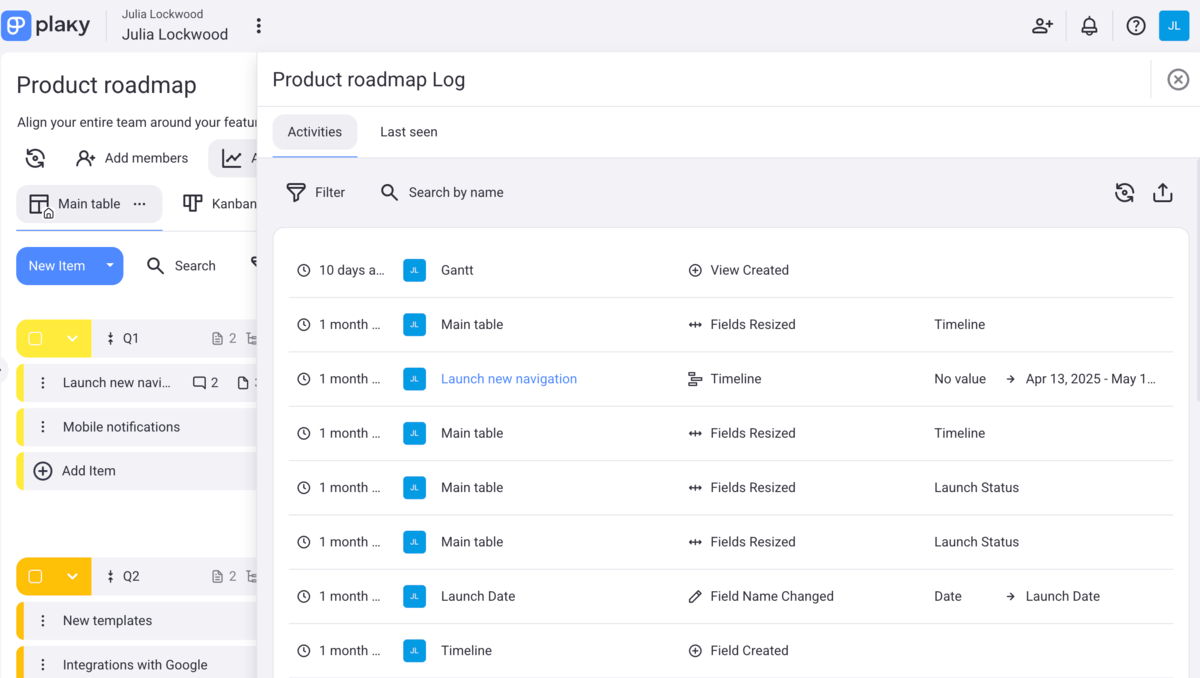Click the Search by name input field
Image resolution: width=1200 pixels, height=678 pixels.
tap(455, 192)
